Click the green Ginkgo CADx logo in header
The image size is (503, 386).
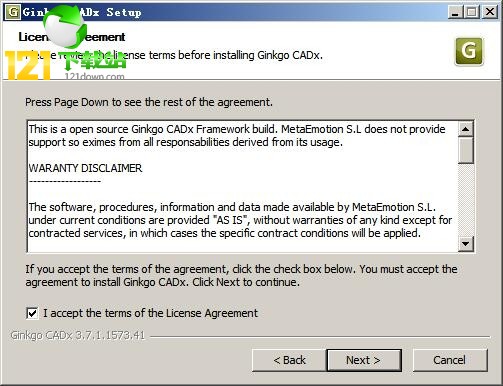[469, 51]
